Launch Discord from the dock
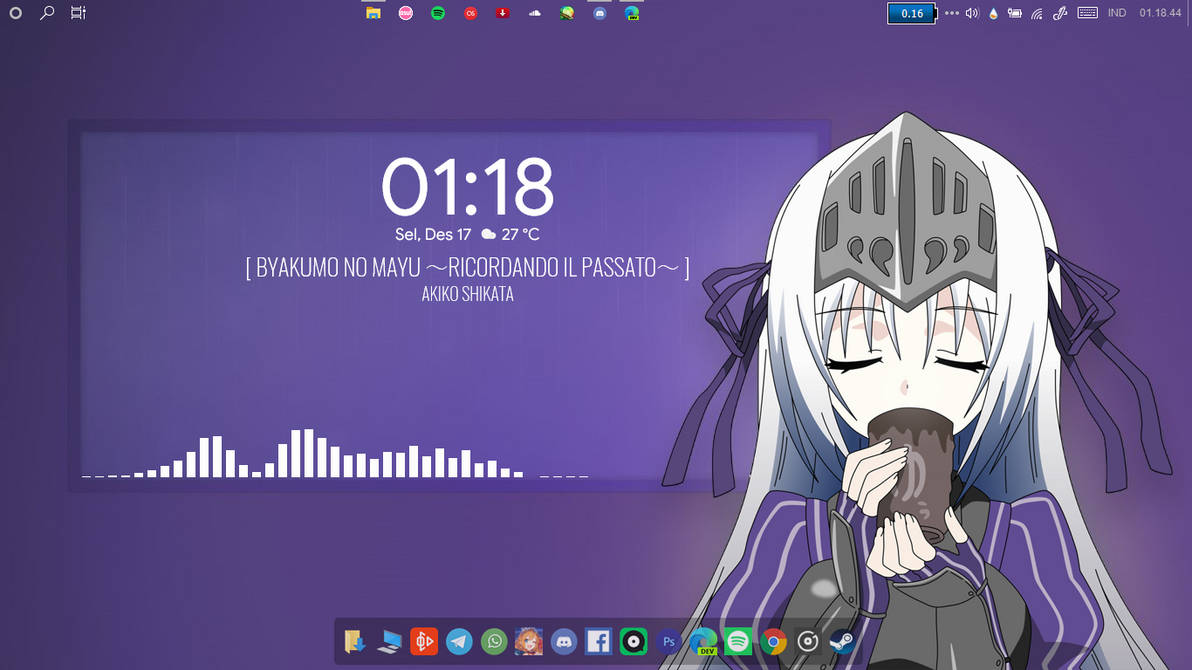This screenshot has width=1192, height=670. coord(564,642)
